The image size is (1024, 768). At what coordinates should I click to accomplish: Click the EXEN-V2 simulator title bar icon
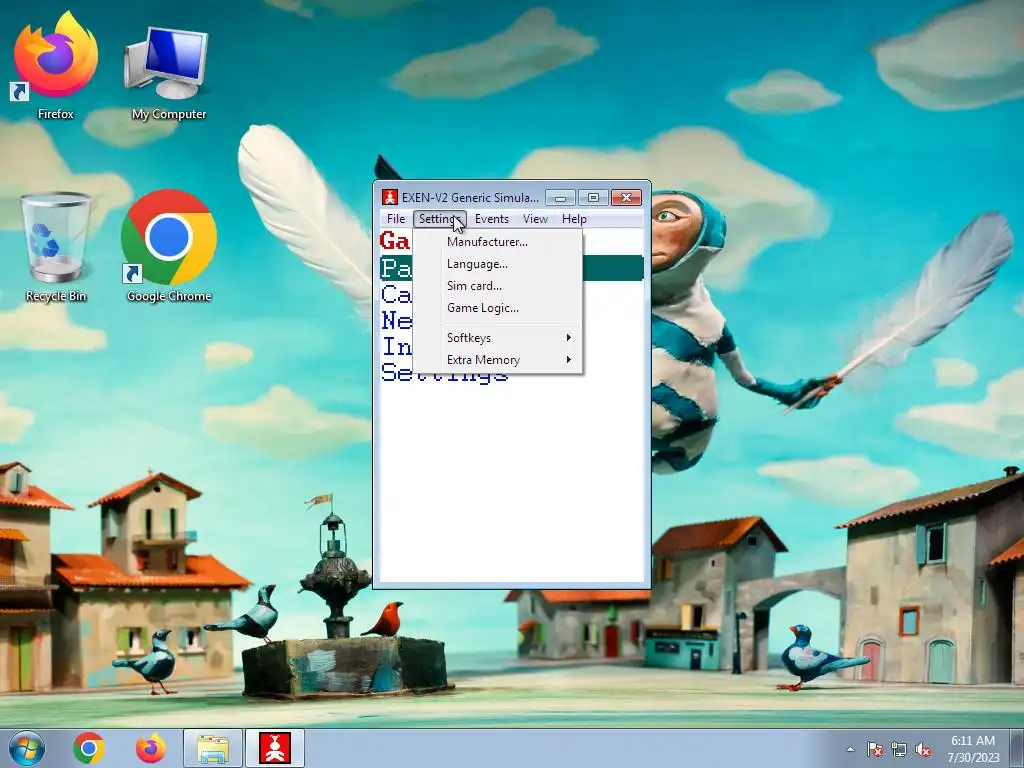pos(390,197)
